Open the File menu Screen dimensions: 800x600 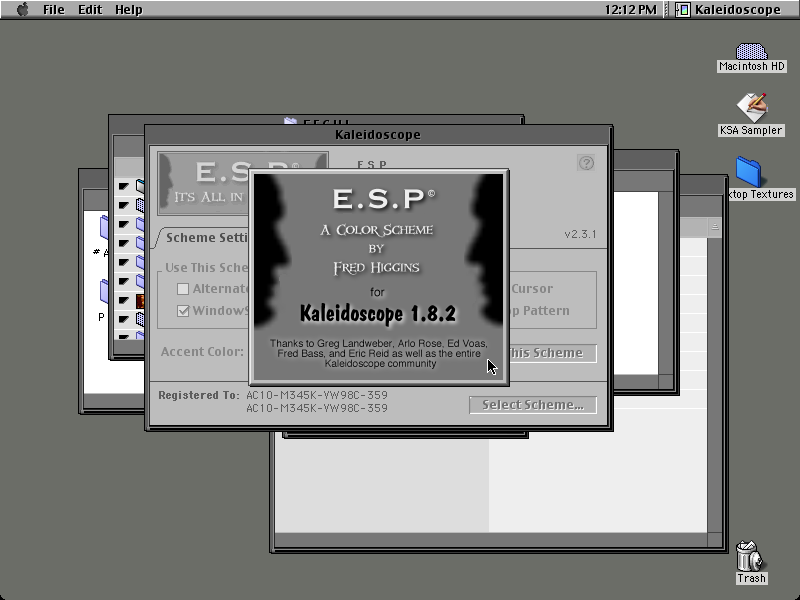point(54,10)
